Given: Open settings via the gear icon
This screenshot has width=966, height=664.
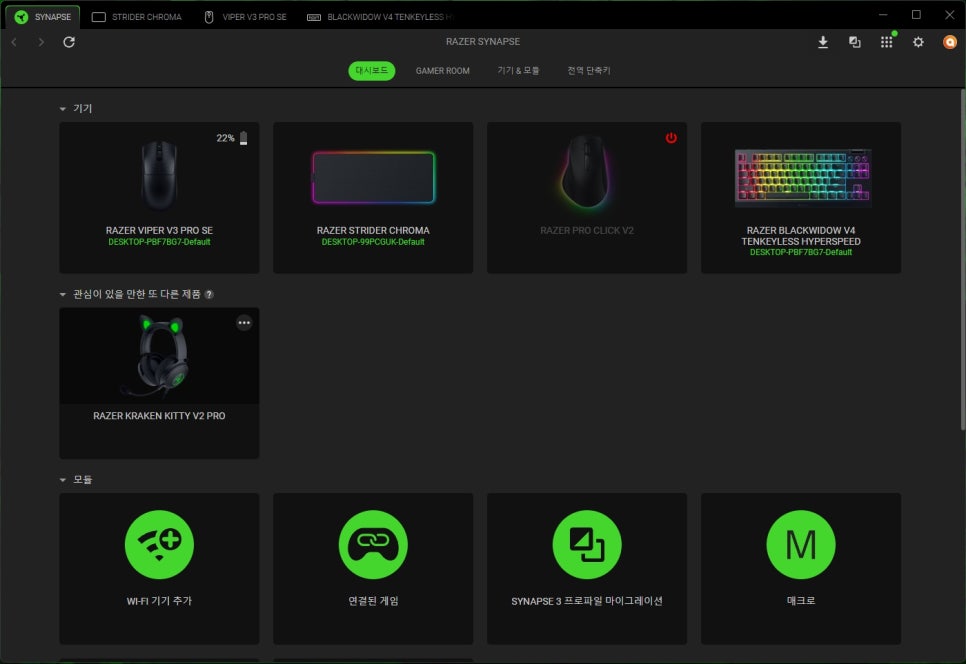Looking at the screenshot, I should pos(918,42).
